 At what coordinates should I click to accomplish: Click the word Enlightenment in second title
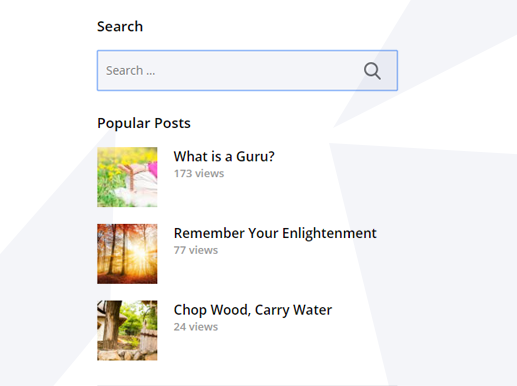pyautogui.click(x=329, y=233)
